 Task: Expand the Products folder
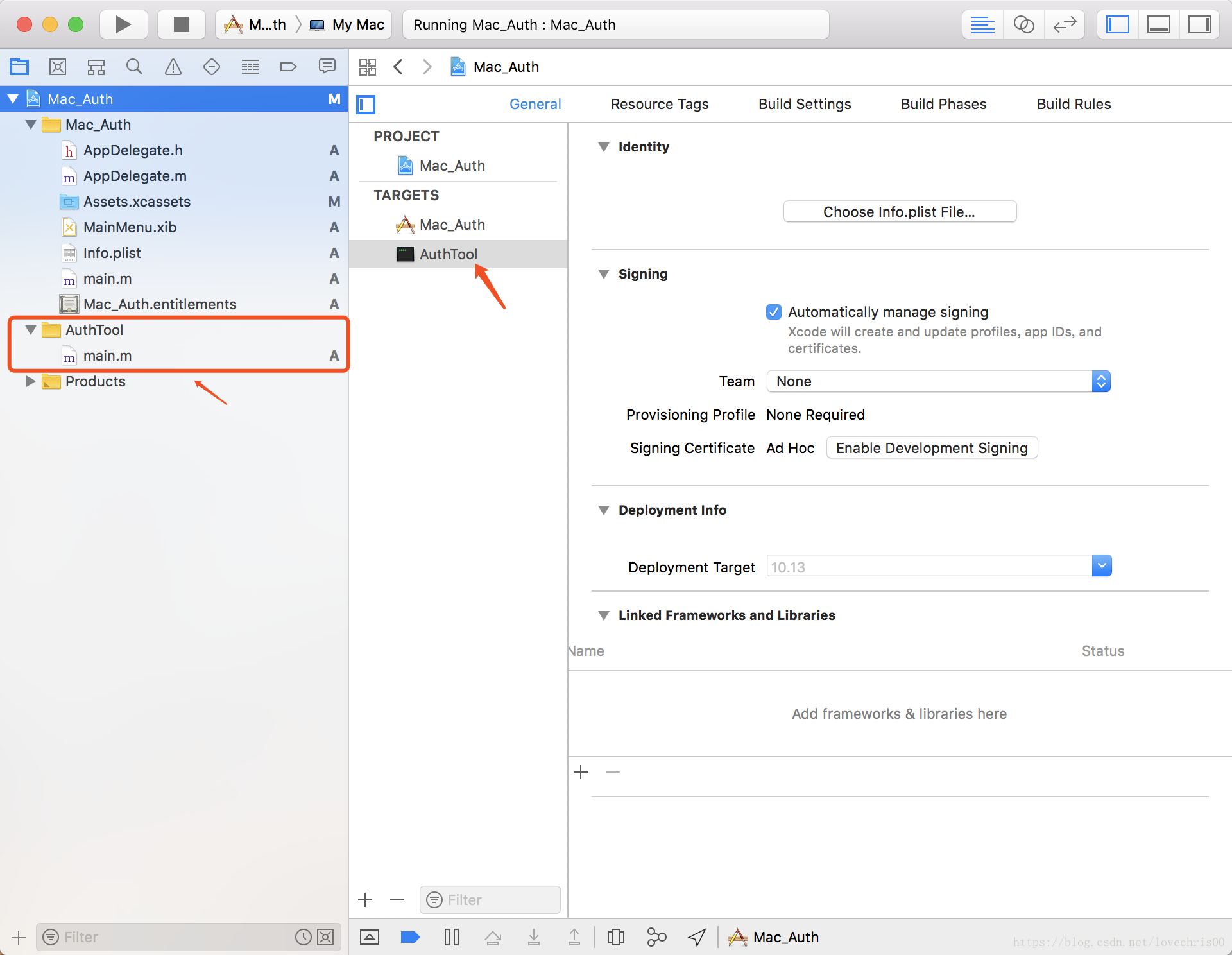tap(30, 381)
